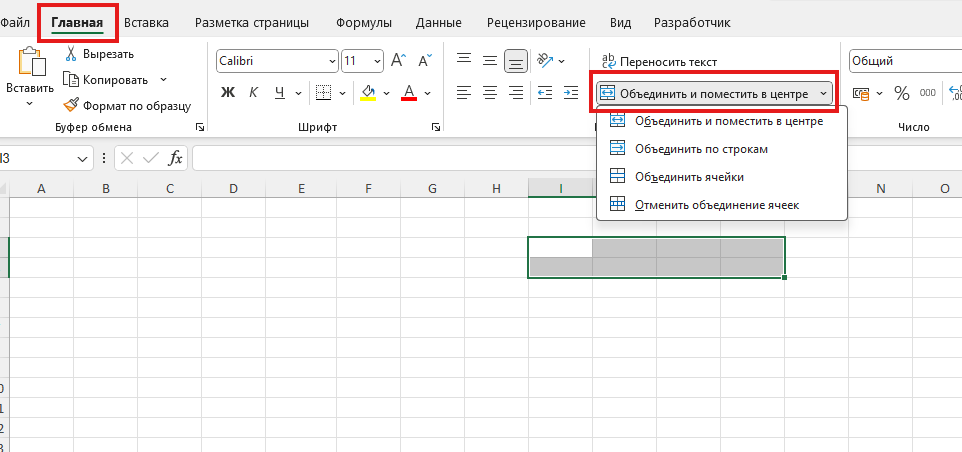
Task: Click the center horizontal alignment icon
Action: 489,93
